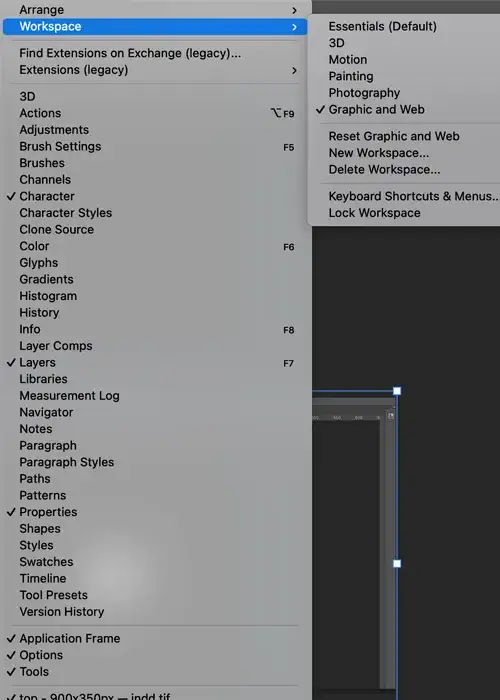Screen dimensions: 500x700
Task: Uncheck the Layers panel item
Action: coord(11,362)
